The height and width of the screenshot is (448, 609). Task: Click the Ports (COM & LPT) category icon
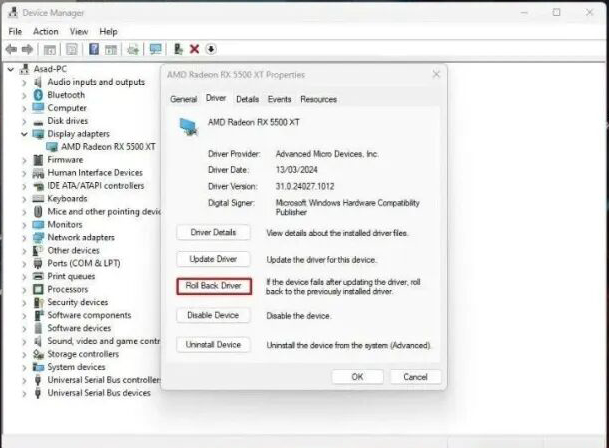click(x=38, y=263)
